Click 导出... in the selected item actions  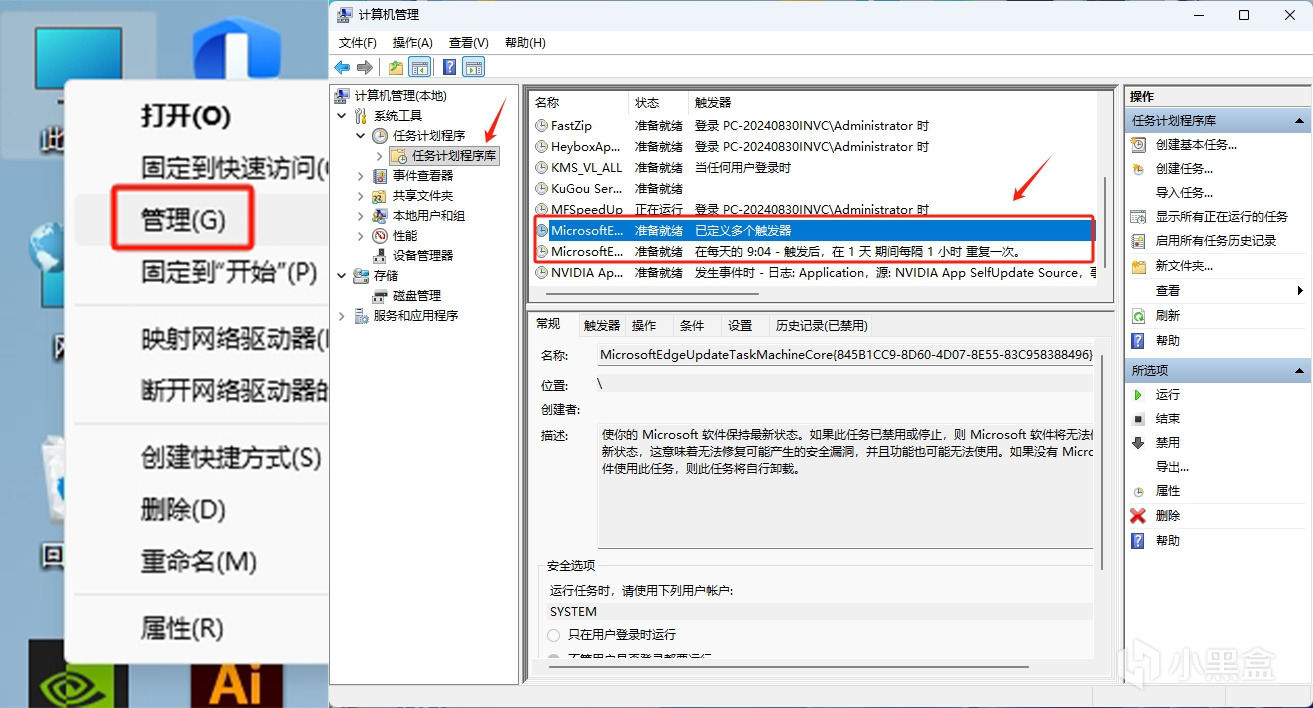point(1172,466)
